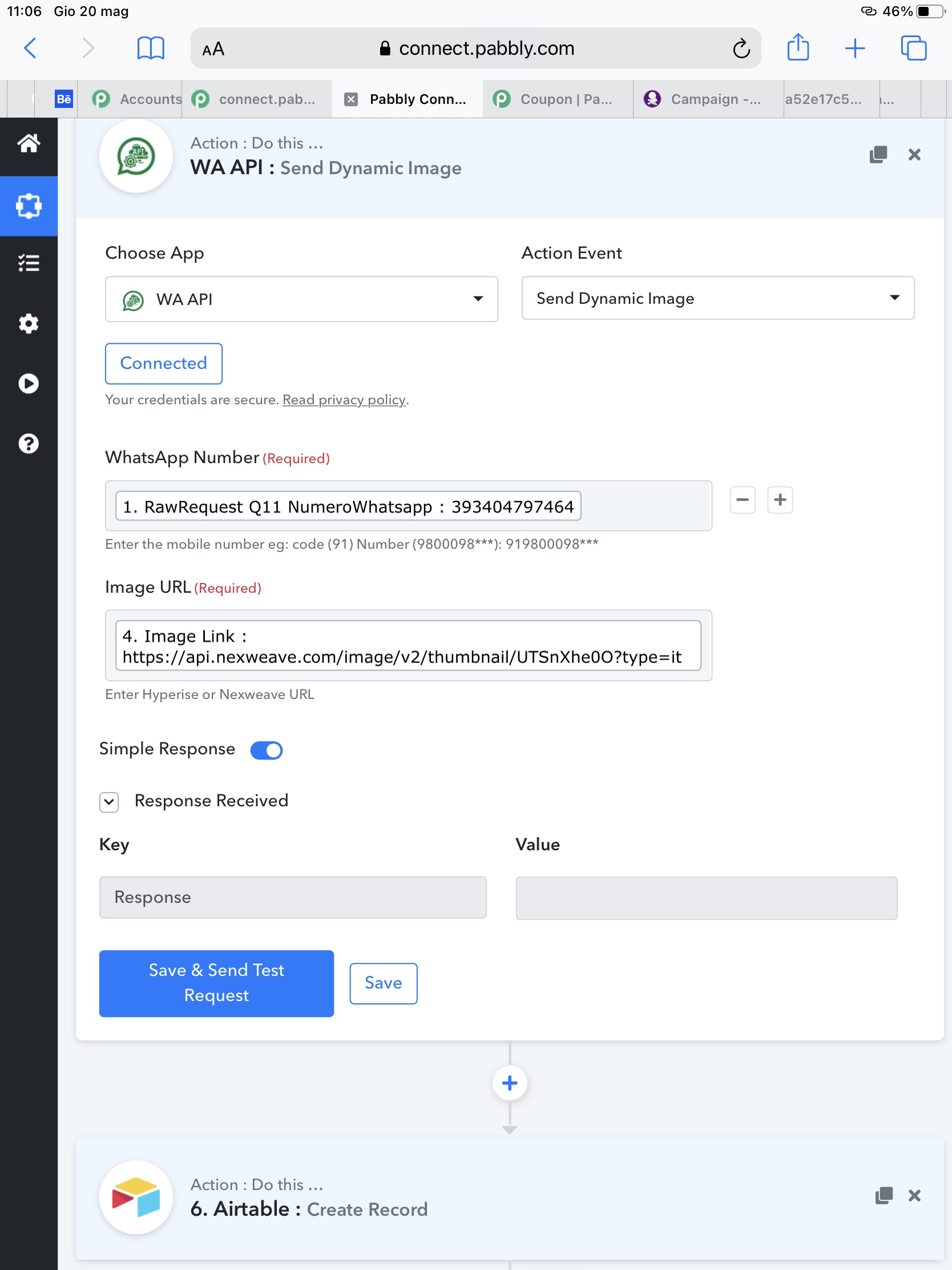The image size is (952, 1270).
Task: Collapse the Response Received section
Action: (109, 802)
